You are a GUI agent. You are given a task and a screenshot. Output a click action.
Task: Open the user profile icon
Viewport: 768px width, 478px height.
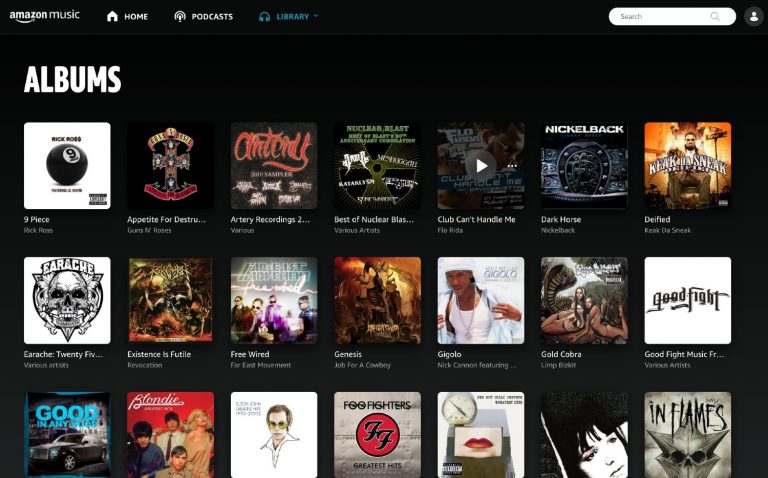click(x=754, y=16)
